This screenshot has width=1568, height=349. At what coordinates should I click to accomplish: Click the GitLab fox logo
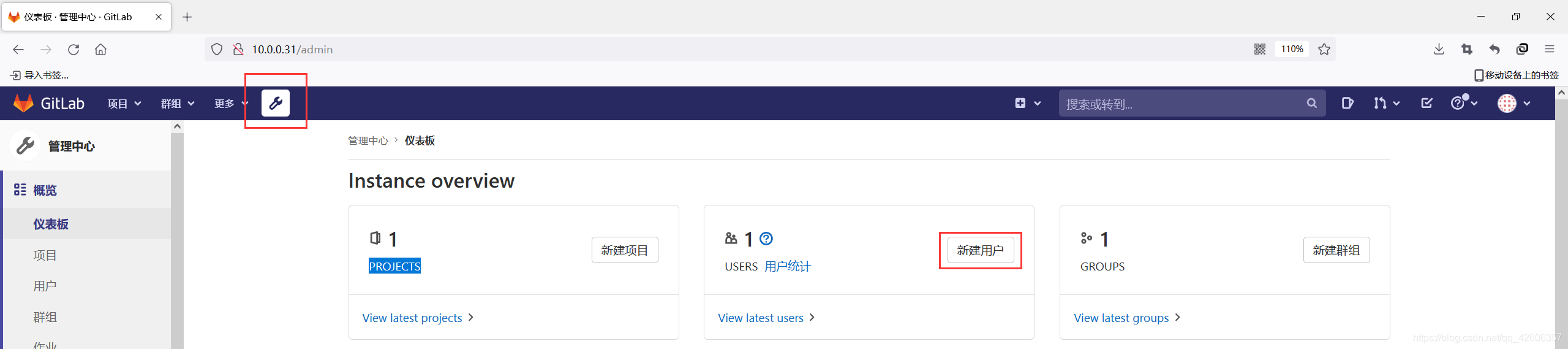coord(23,103)
